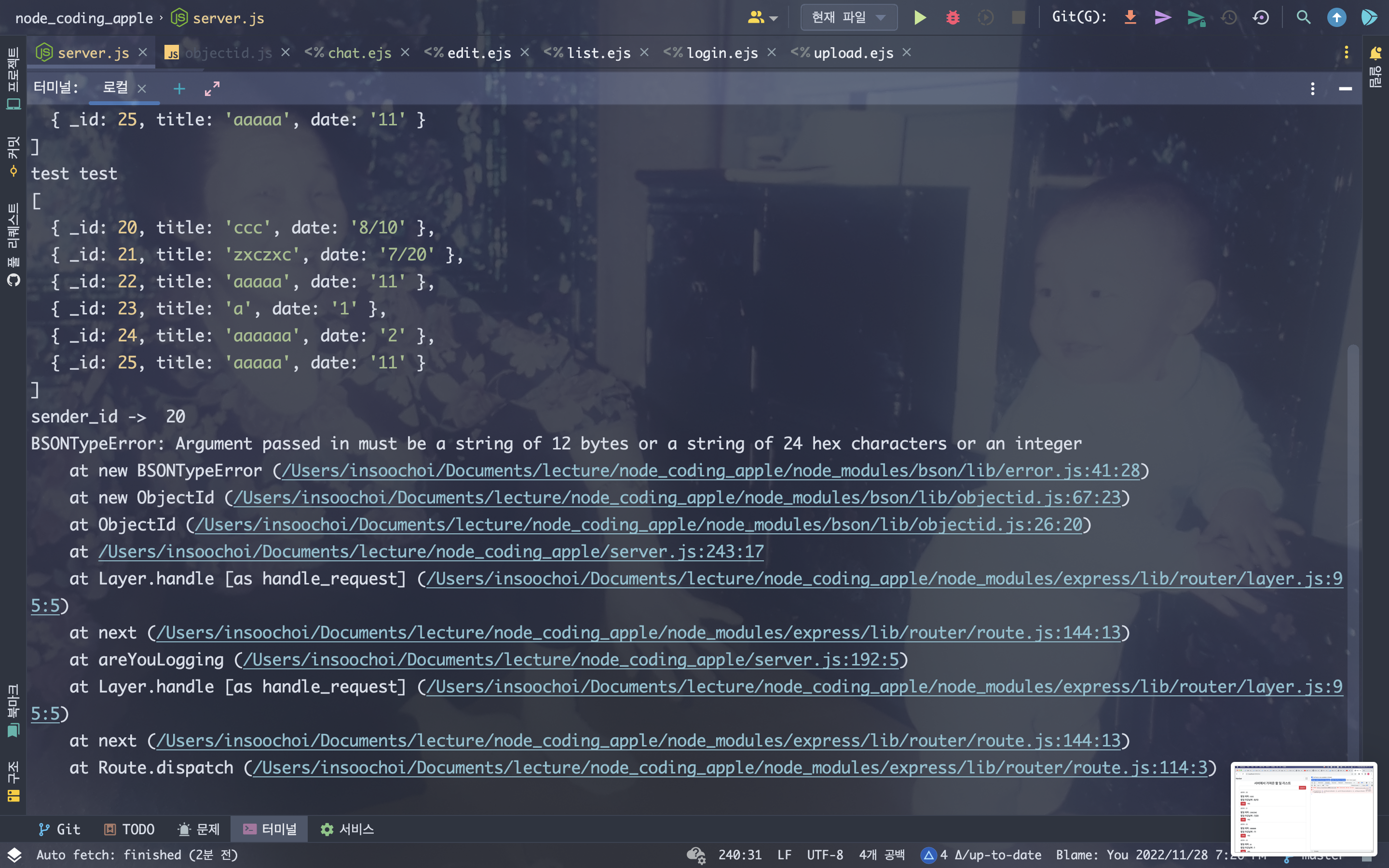Maximize the terminal panel with expand arrows
This screenshot has width=1389, height=868.
[x=212, y=88]
